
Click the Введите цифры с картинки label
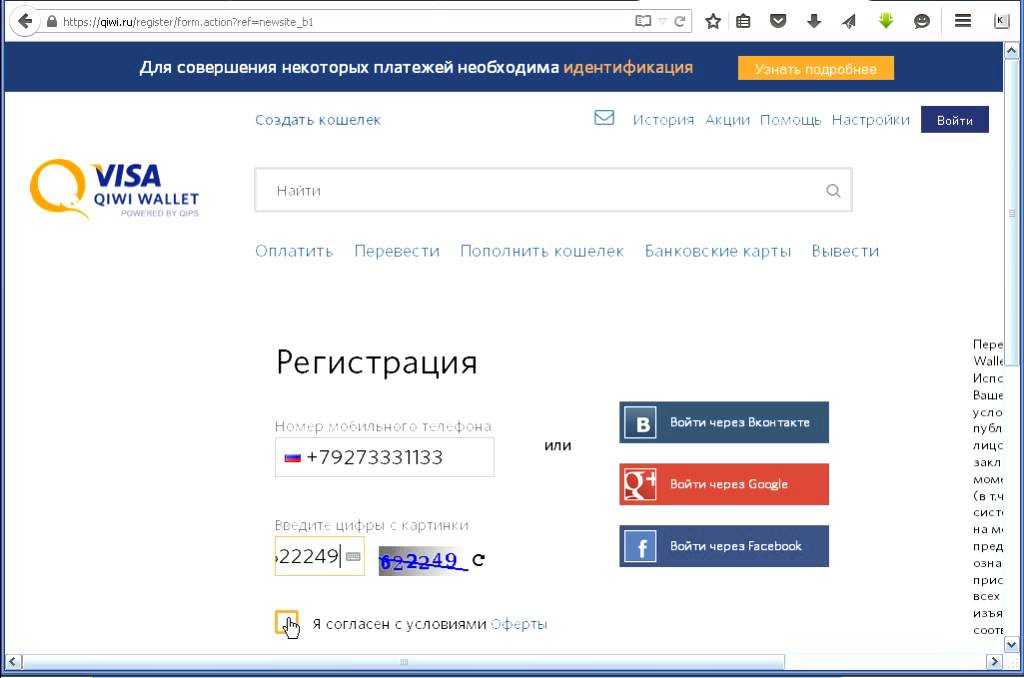372,525
